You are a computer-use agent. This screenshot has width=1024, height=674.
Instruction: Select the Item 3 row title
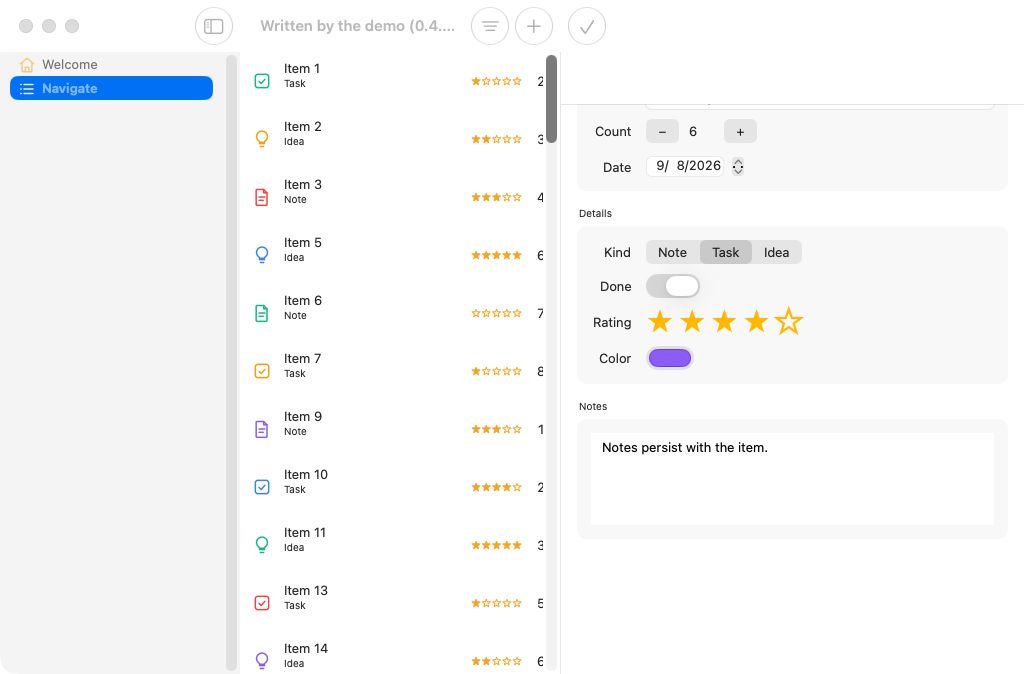[x=302, y=185]
